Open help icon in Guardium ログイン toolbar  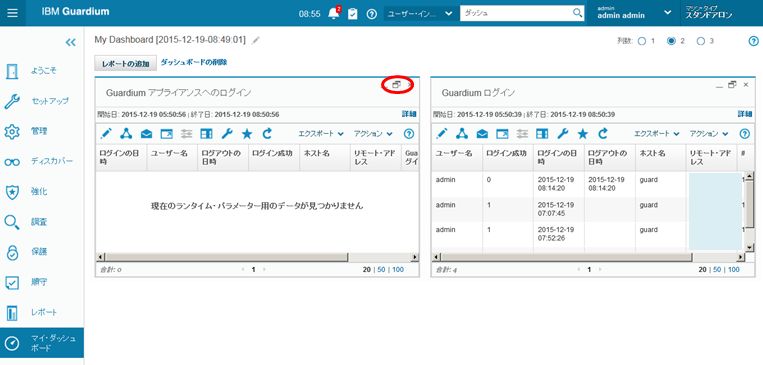pos(745,134)
